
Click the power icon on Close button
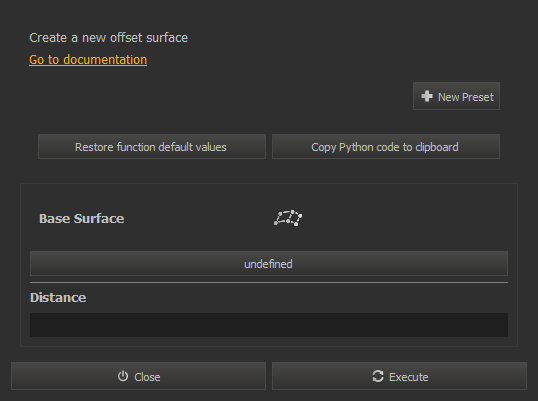coord(123,376)
